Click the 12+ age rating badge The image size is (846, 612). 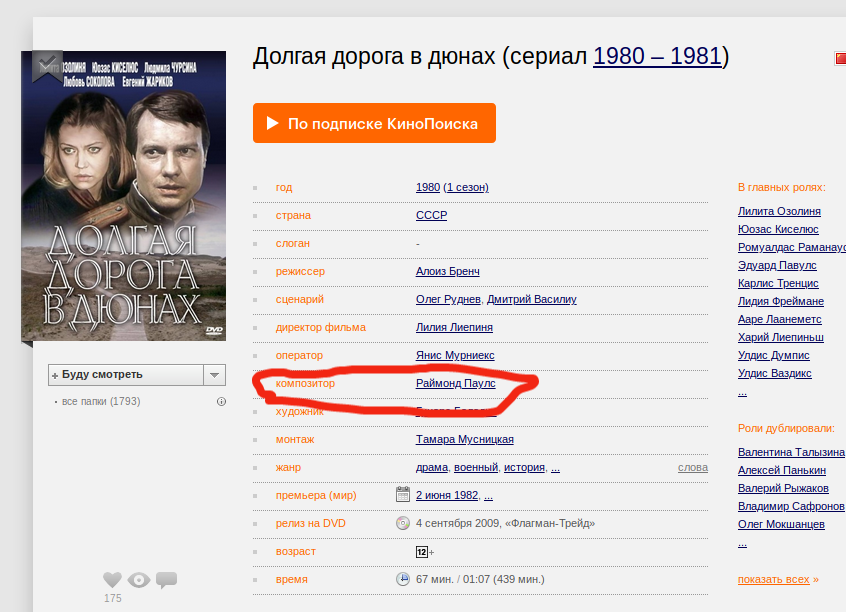[x=424, y=551]
